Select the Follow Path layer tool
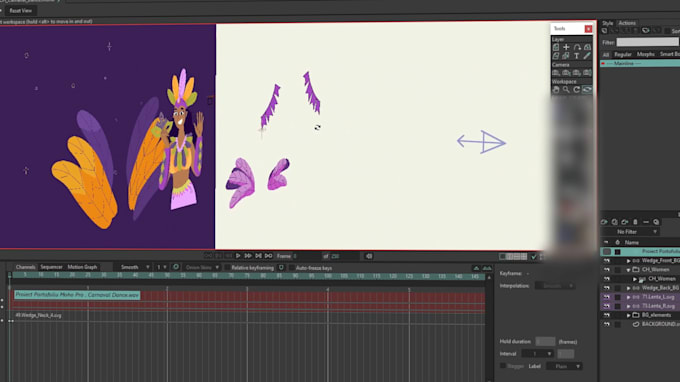This screenshot has width=680, height=382. (x=577, y=47)
